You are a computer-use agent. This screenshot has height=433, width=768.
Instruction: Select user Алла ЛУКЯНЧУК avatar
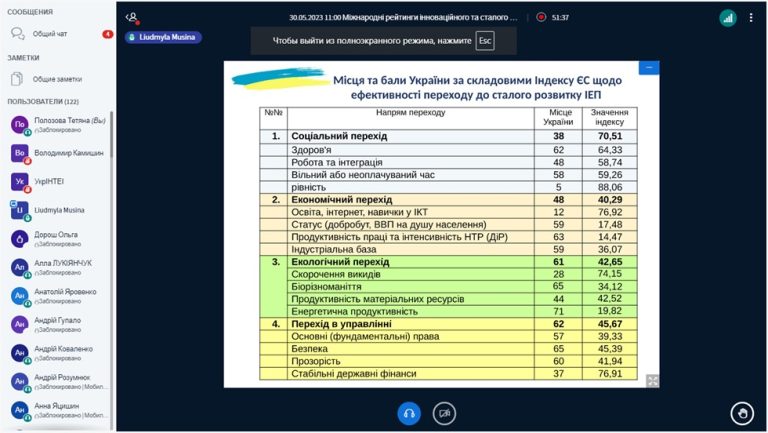point(20,267)
